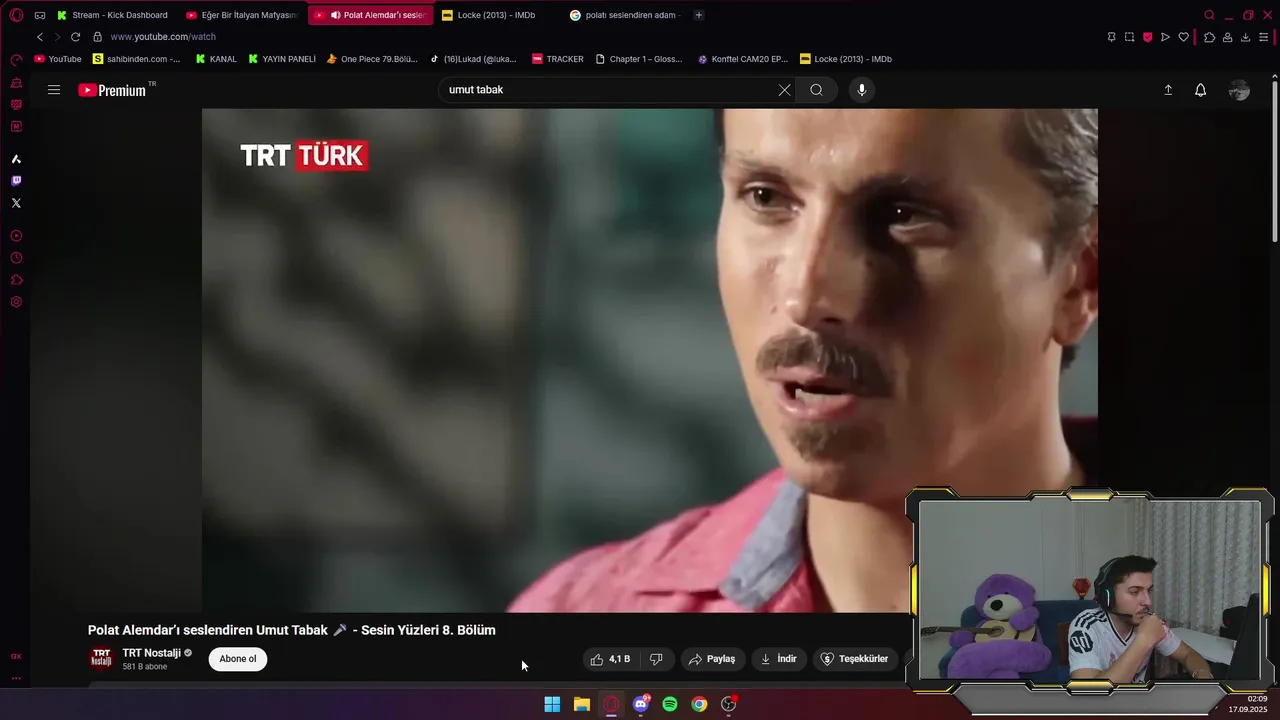Click the video player to pause

pyautogui.click(x=650, y=360)
